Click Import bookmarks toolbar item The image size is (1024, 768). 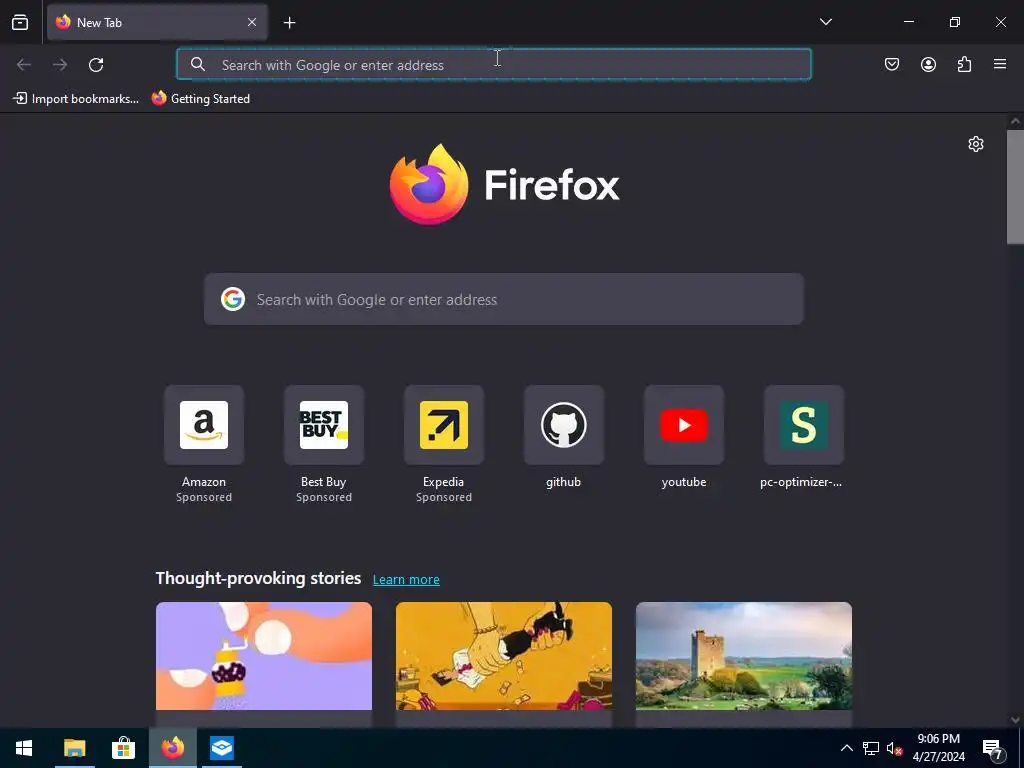pos(76,99)
